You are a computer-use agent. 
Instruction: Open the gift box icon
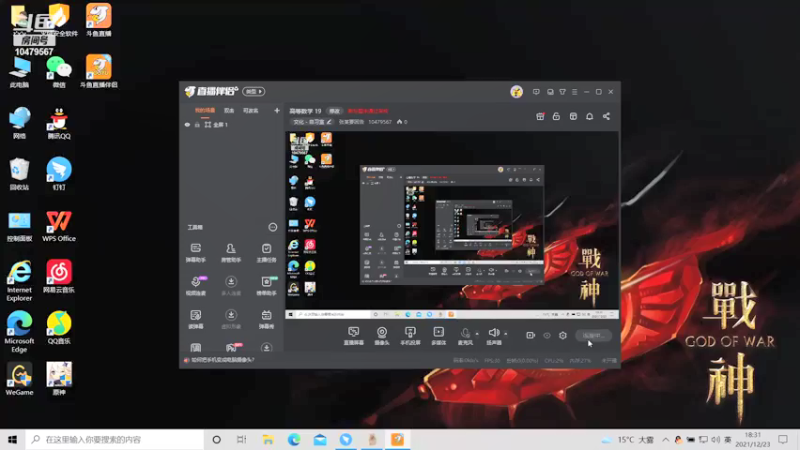(x=540, y=116)
